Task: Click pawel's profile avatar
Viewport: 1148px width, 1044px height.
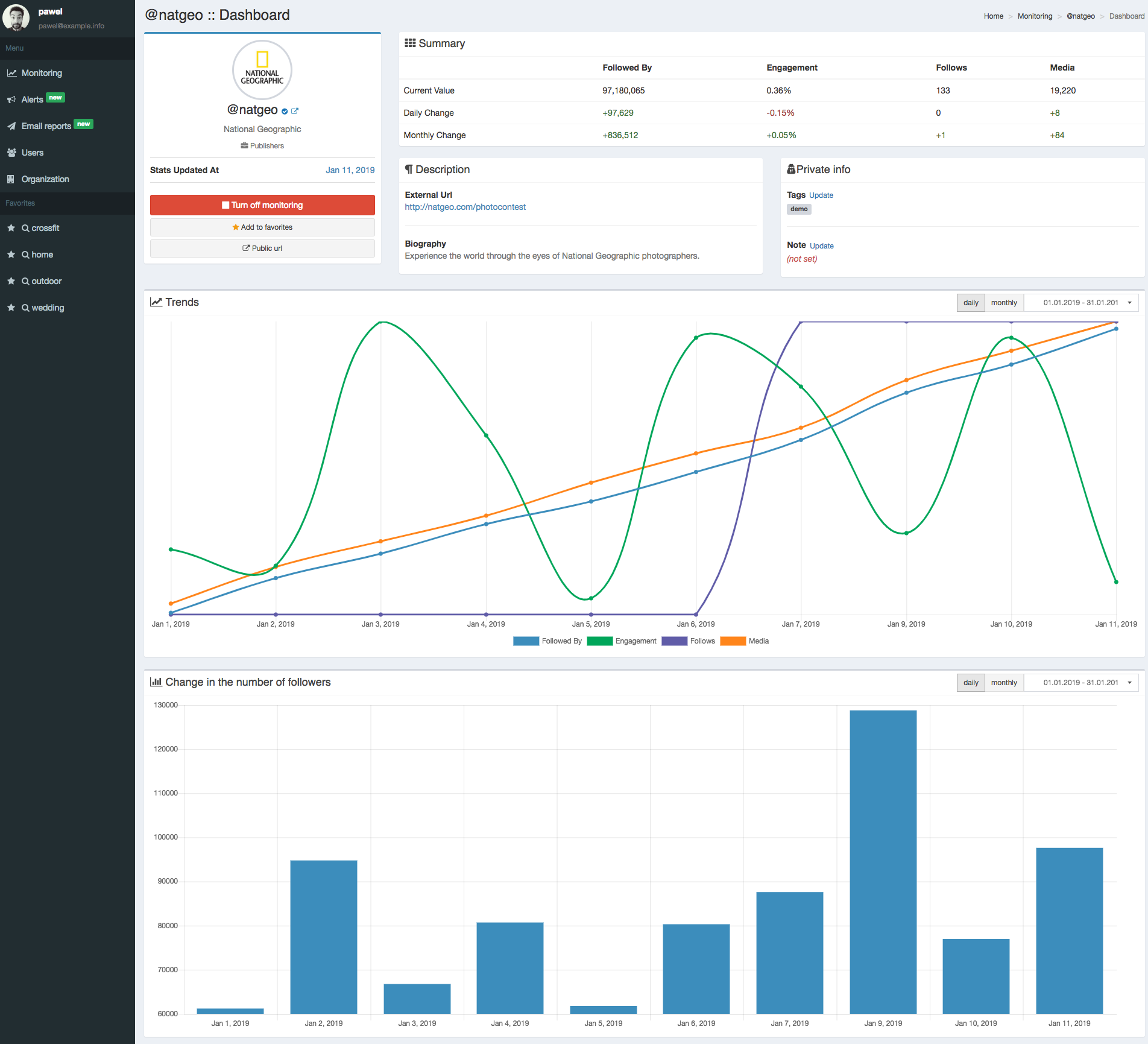Action: [16, 17]
